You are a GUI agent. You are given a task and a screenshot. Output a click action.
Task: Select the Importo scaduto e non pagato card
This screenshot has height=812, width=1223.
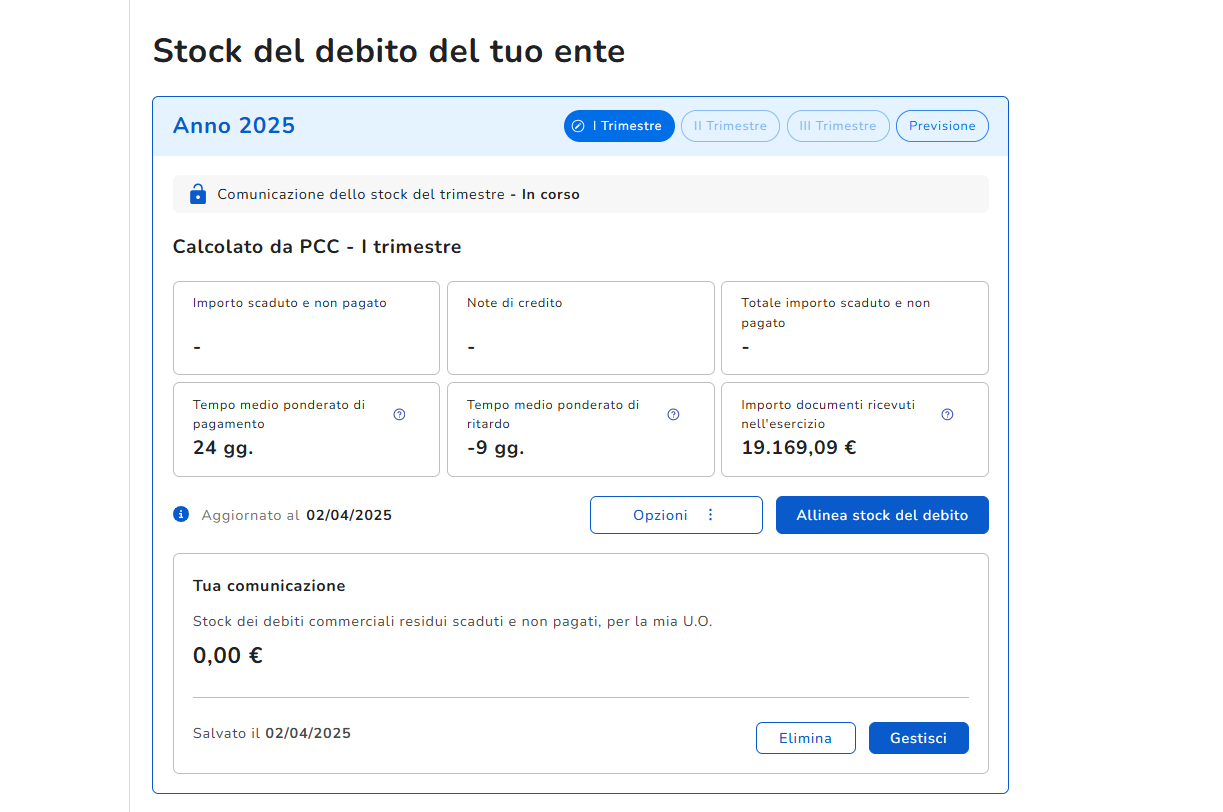306,328
